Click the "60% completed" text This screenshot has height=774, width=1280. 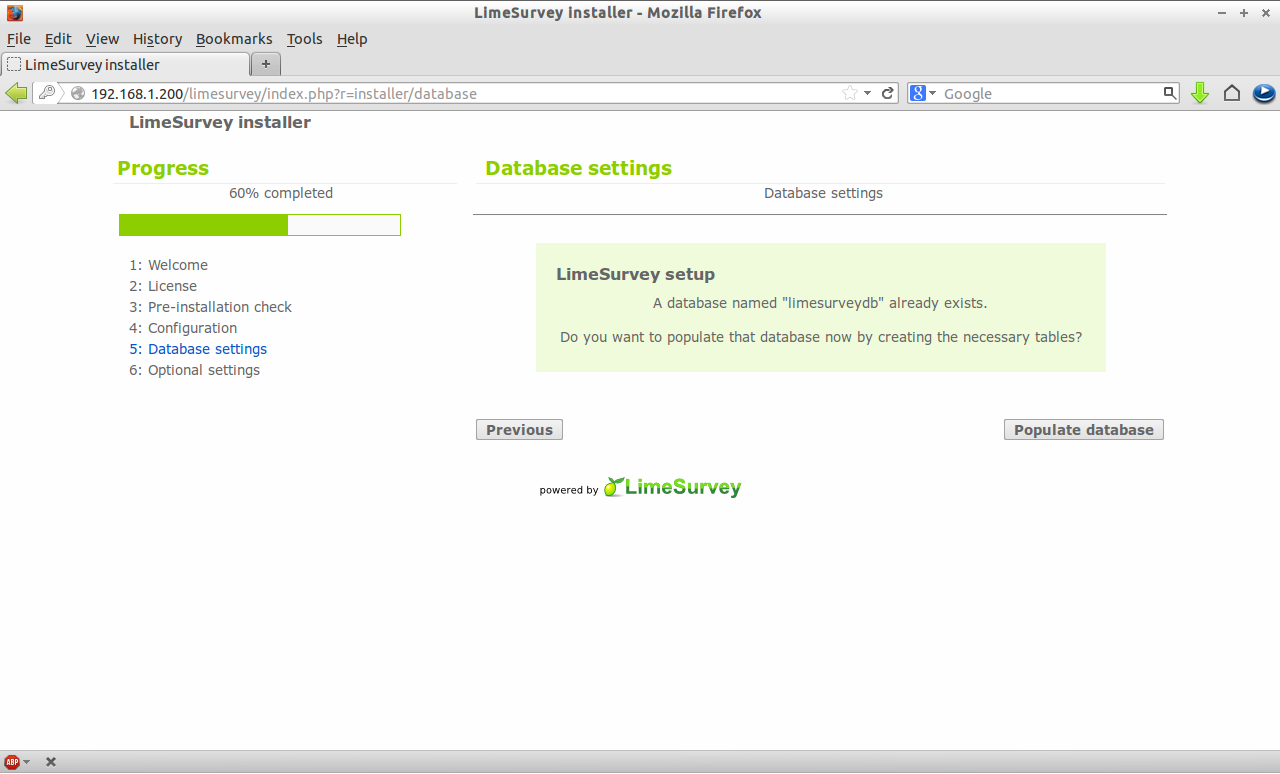281,193
